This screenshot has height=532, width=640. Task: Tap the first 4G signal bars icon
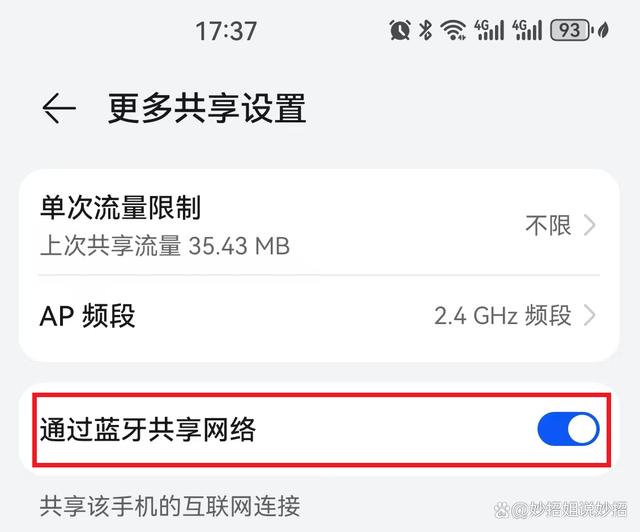click(489, 30)
